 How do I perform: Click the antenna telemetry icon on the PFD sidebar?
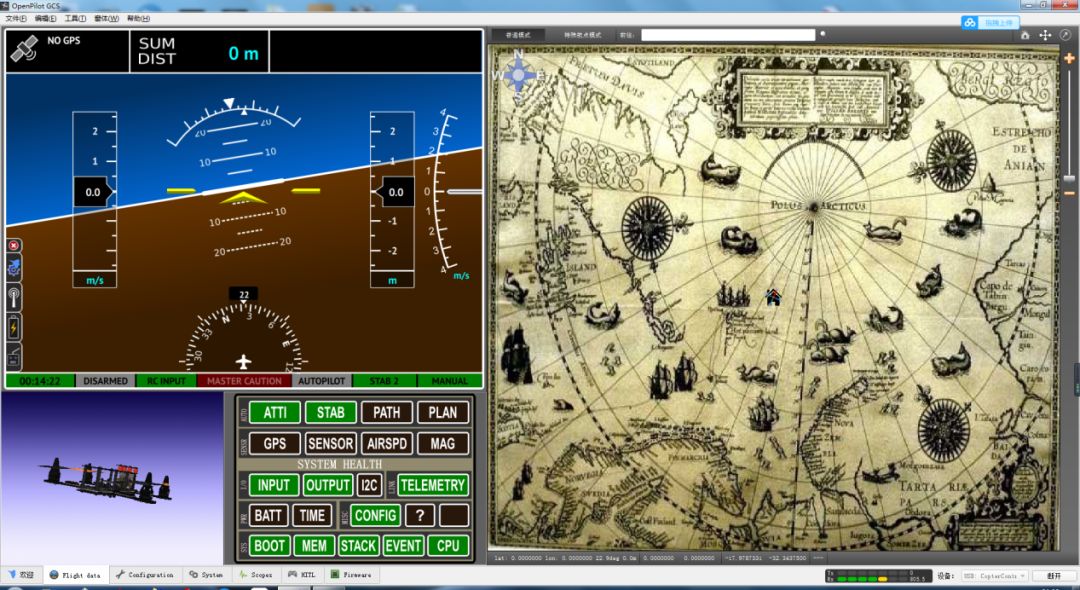pyautogui.click(x=14, y=297)
